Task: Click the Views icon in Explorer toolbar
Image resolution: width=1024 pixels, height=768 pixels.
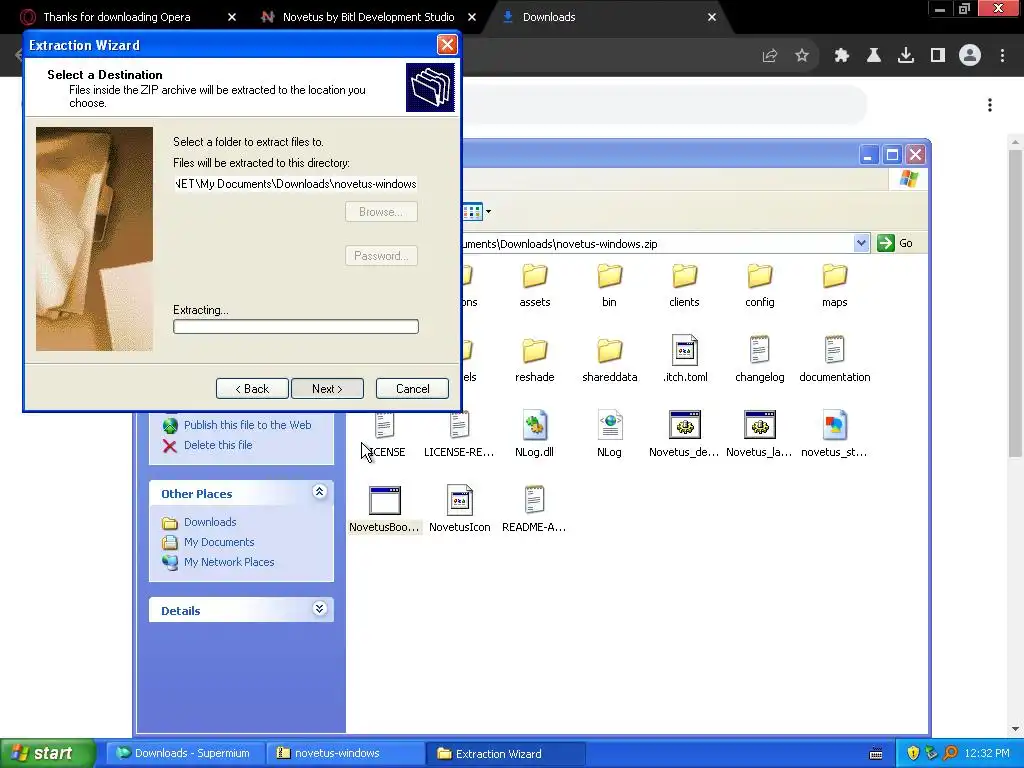Action: tap(472, 212)
